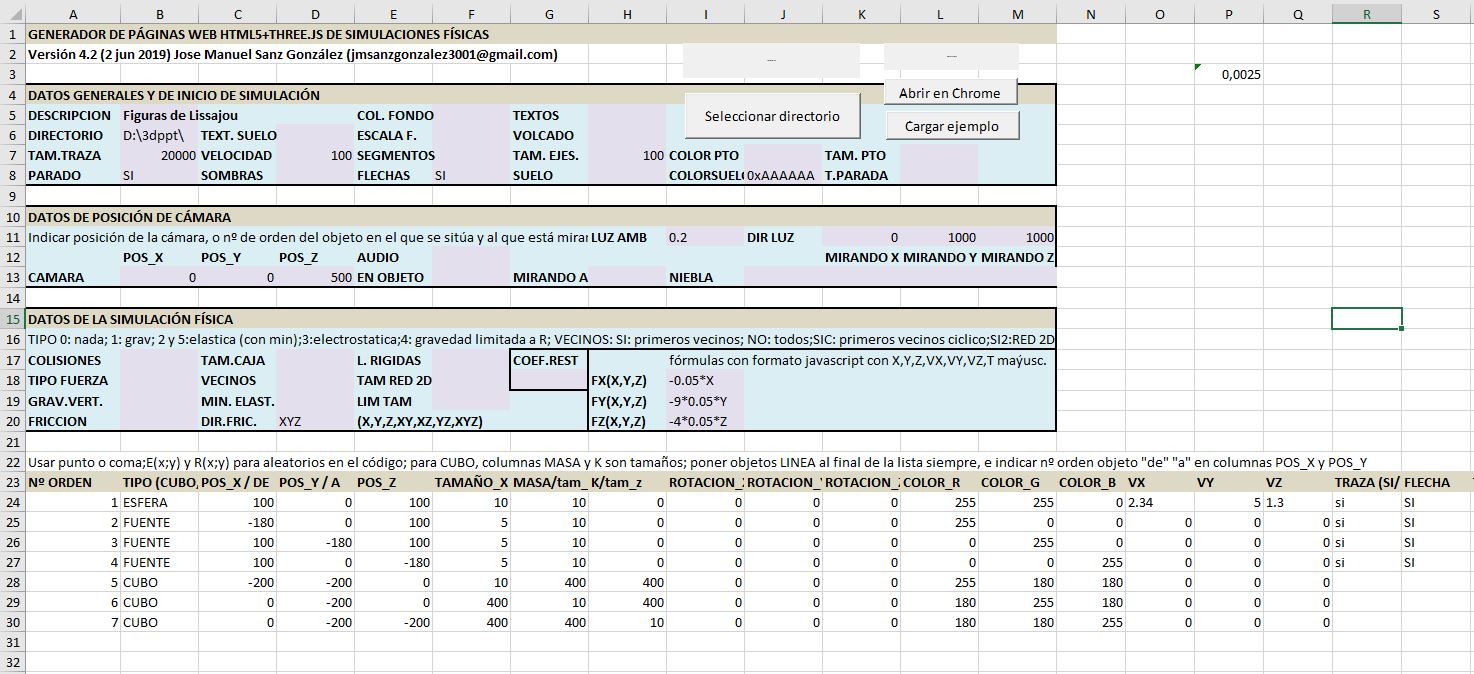Select the LUZ AMB value 0.2
Screen dimensions: 1474x674
705,237
